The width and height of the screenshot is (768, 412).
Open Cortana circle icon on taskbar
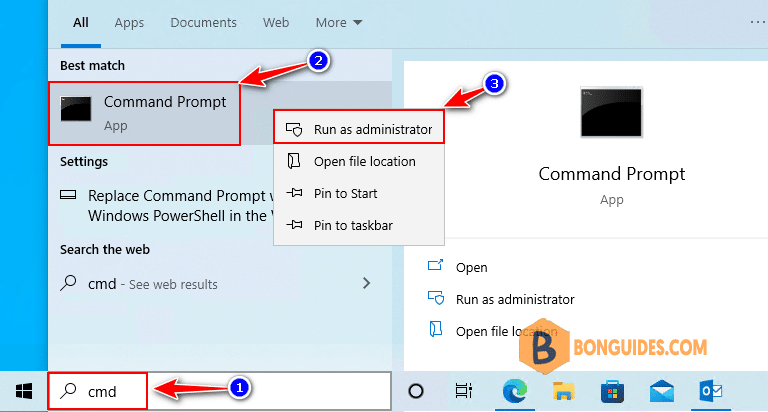coord(416,391)
